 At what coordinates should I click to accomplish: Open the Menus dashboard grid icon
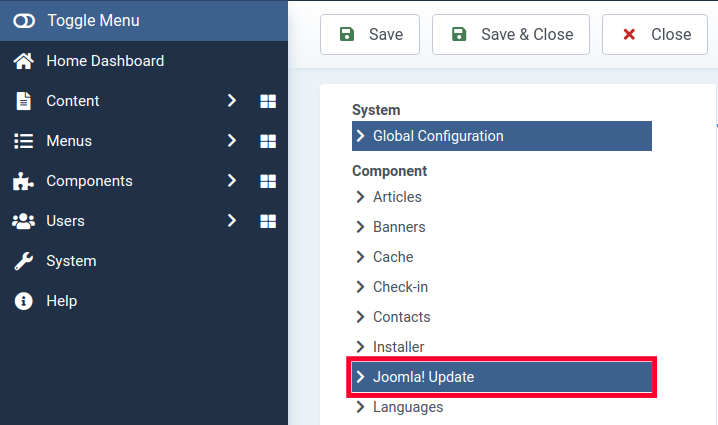pos(267,141)
